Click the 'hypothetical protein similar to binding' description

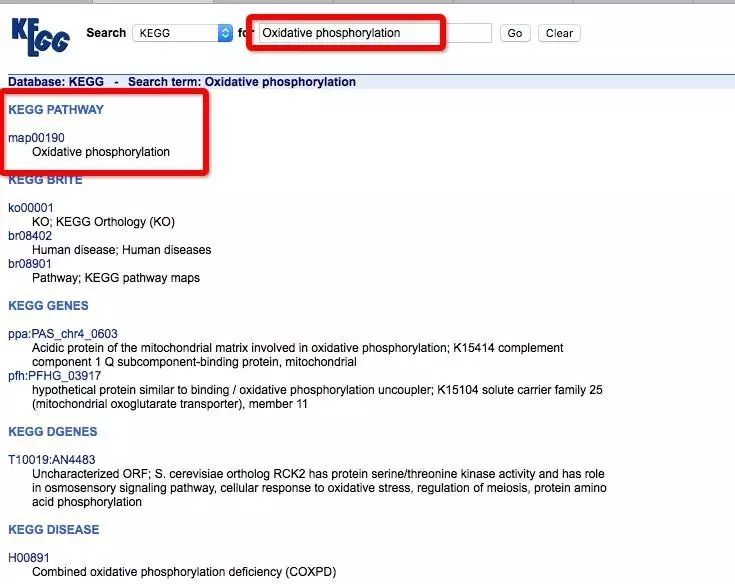(x=317, y=397)
